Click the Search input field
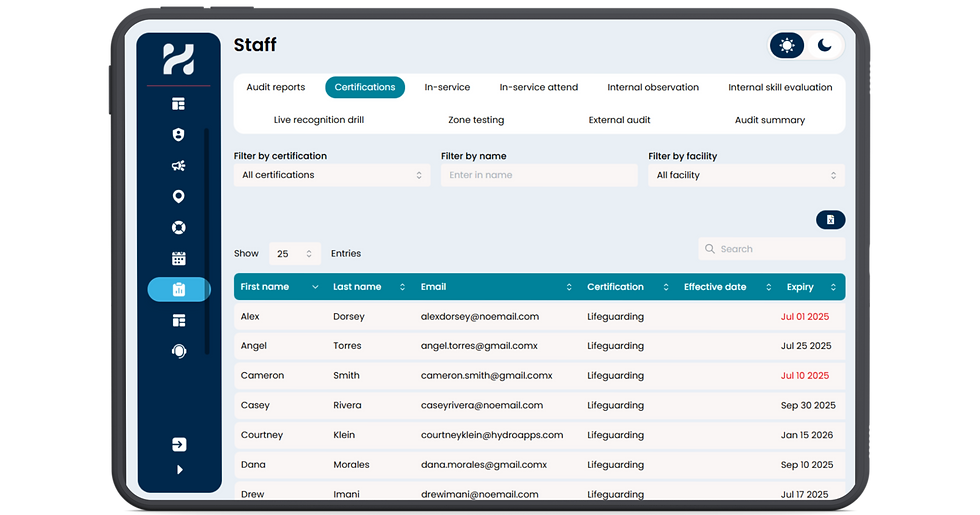This screenshot has width=980, height=515. click(x=772, y=249)
